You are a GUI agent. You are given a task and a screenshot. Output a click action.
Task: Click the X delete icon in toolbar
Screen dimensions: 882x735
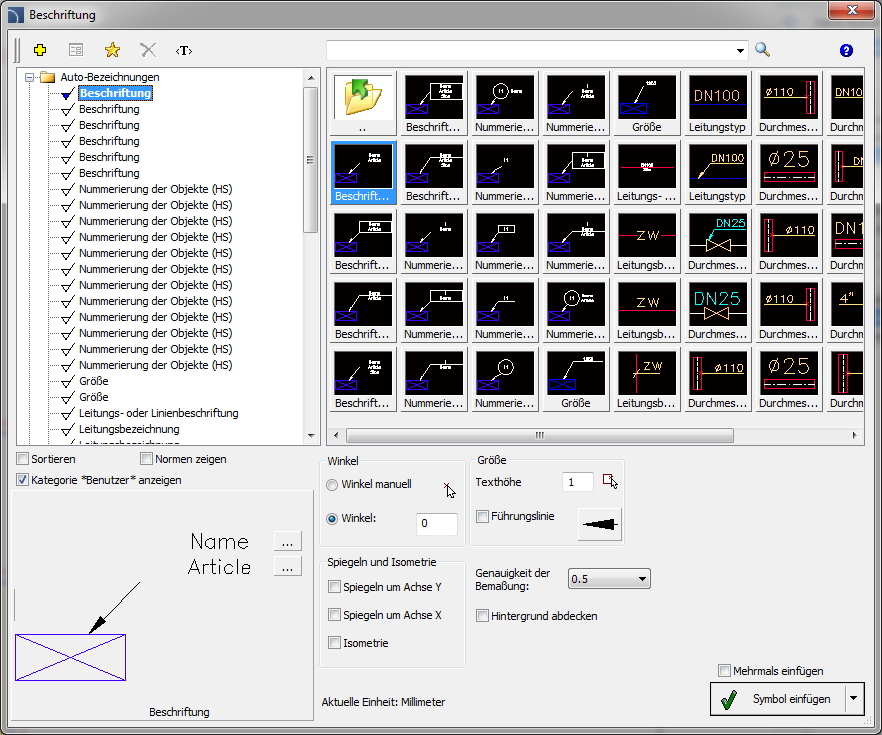point(148,50)
